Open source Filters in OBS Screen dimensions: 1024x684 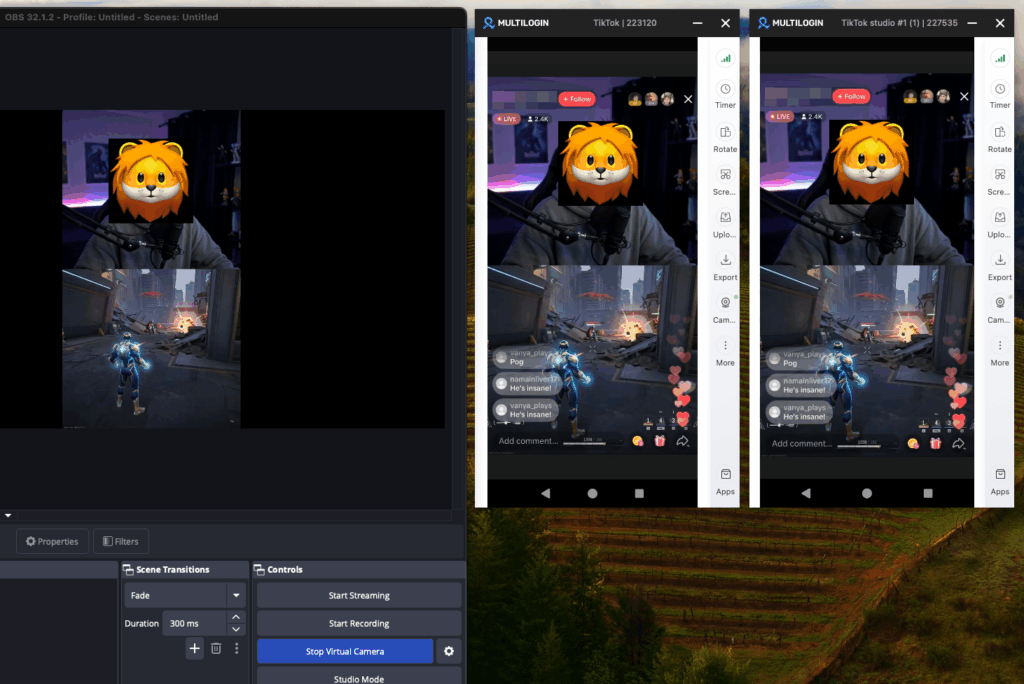[121, 541]
